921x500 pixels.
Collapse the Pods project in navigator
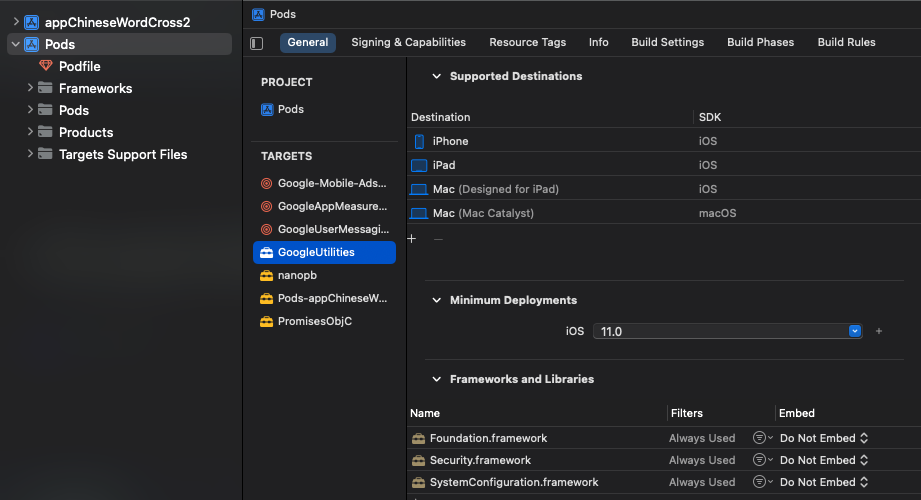click(x=16, y=44)
